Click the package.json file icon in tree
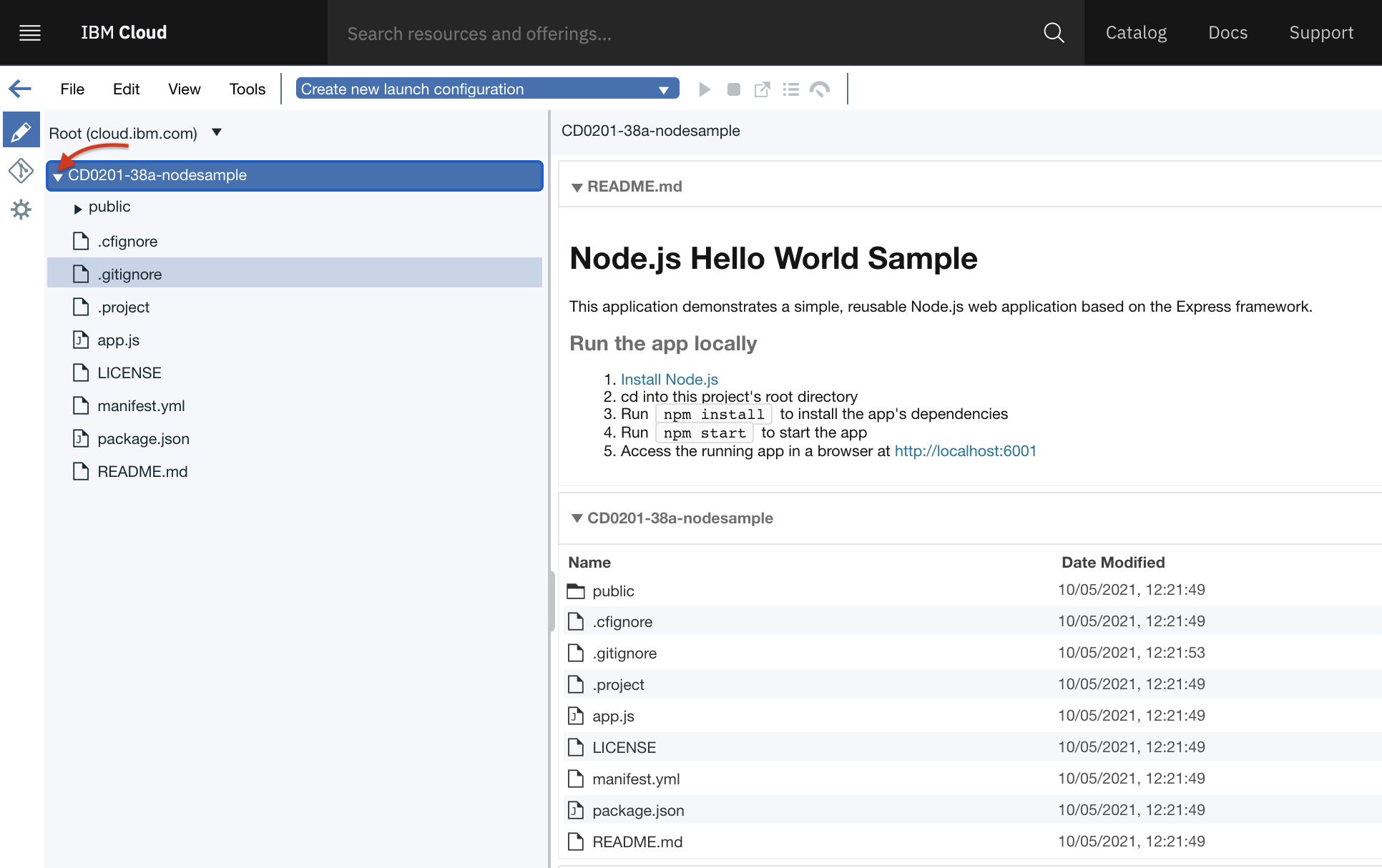The image size is (1382, 868). pos(81,438)
